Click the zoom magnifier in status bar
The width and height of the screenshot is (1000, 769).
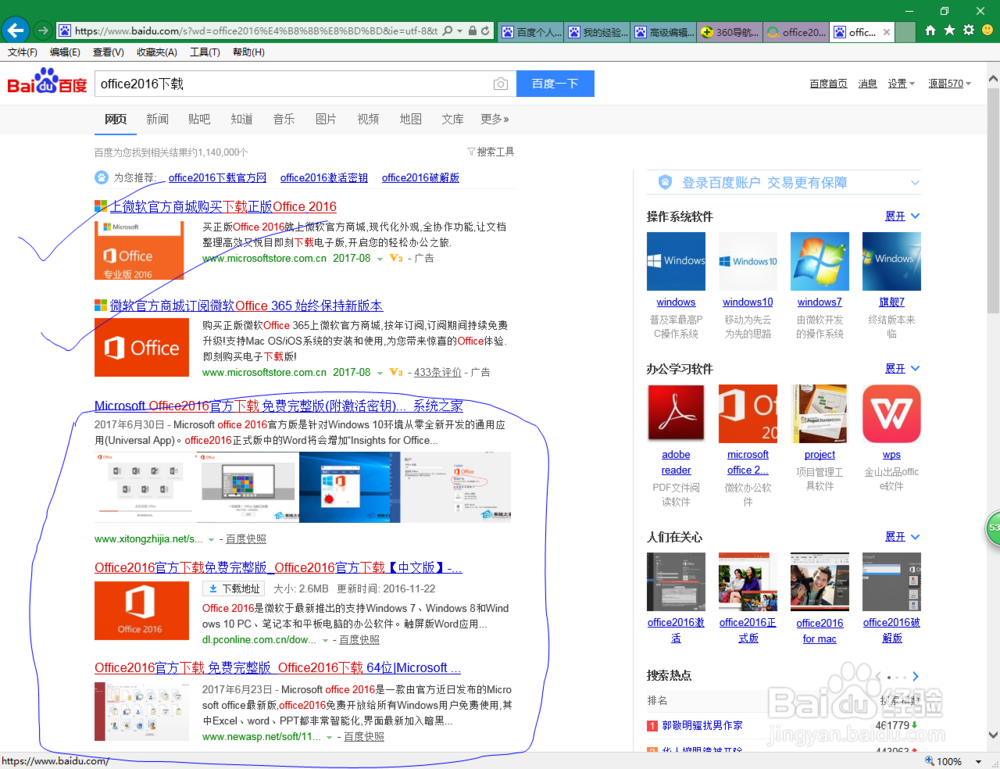pyautogui.click(x=929, y=761)
